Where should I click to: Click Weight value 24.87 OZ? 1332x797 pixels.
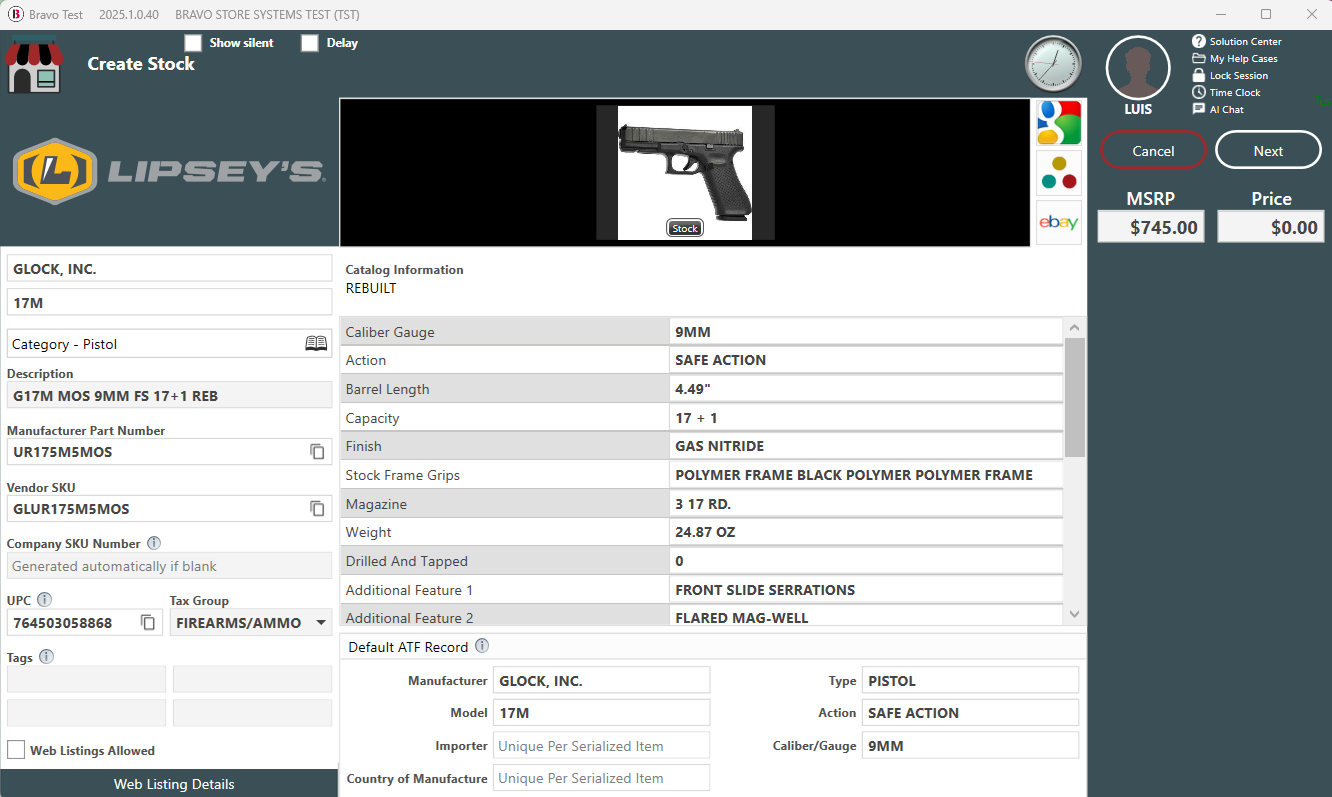[x=866, y=532]
